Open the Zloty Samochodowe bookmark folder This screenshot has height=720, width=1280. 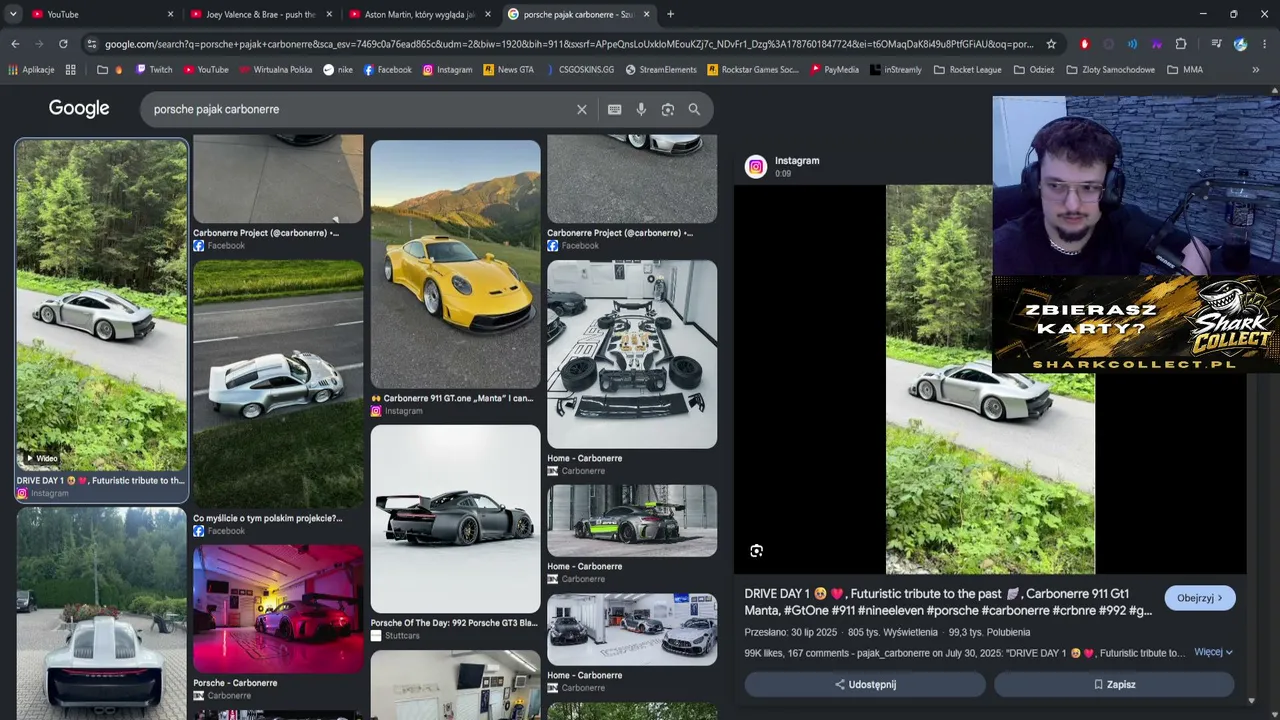pyautogui.click(x=1111, y=70)
